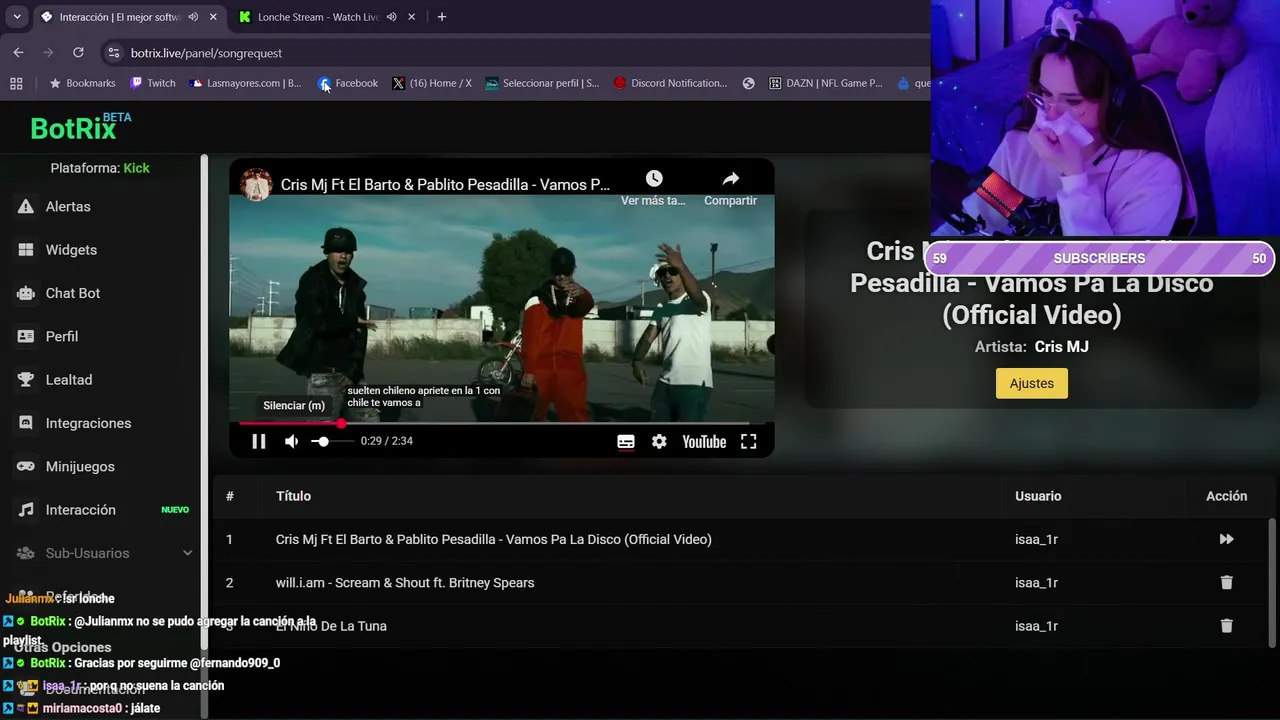Mute the video with speaker icon
Image resolution: width=1280 pixels, height=720 pixels.
coord(291,441)
